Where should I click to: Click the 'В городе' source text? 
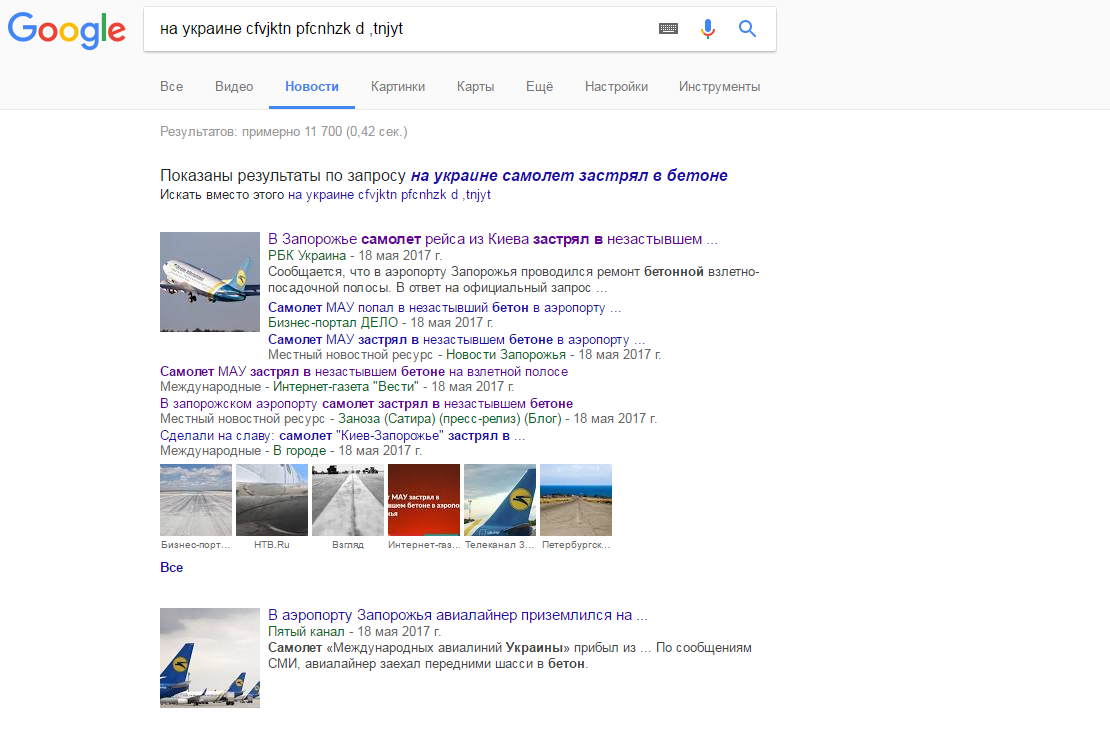pos(299,450)
